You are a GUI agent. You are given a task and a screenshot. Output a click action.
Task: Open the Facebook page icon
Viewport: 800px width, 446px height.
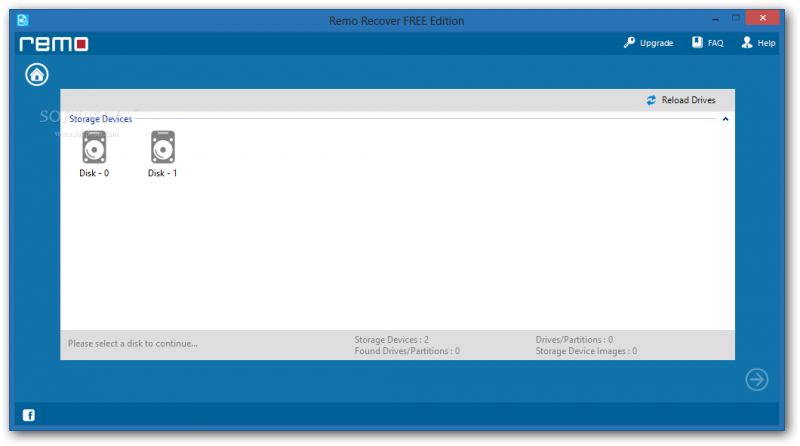[29, 415]
